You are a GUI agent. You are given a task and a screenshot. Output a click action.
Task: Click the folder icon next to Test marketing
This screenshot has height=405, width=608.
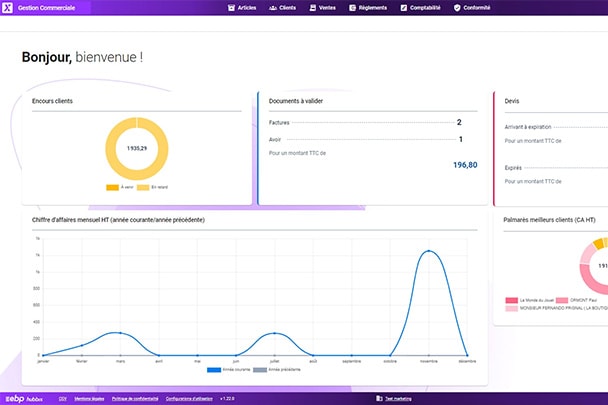pos(379,398)
